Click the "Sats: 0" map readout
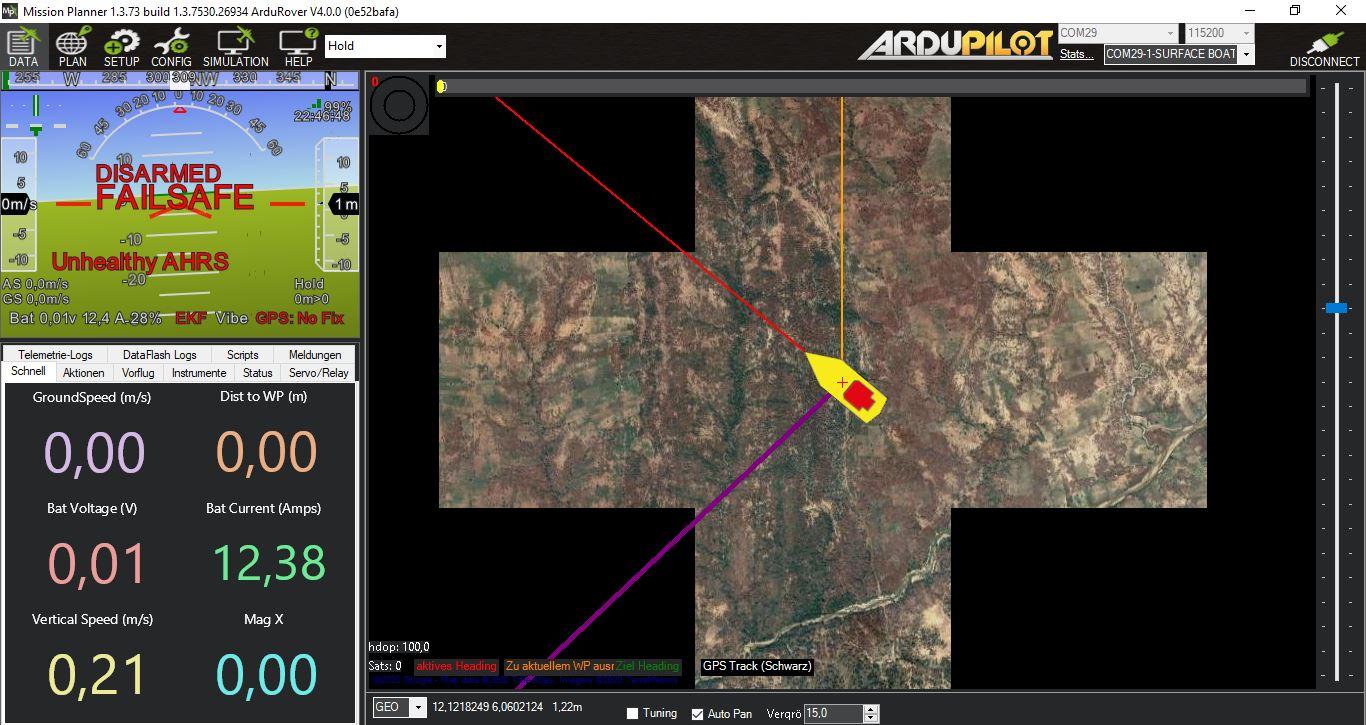 click(385, 666)
